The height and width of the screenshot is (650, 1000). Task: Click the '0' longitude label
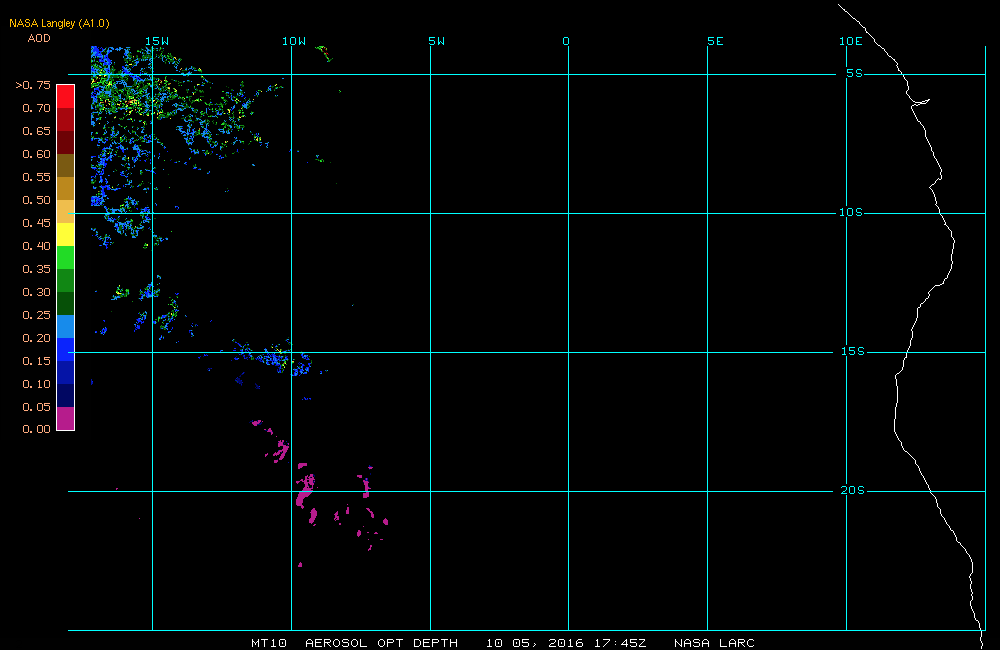click(x=566, y=41)
